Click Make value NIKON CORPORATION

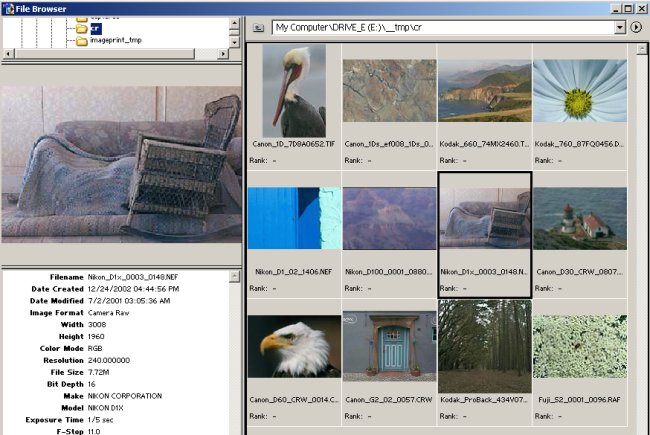[125, 396]
